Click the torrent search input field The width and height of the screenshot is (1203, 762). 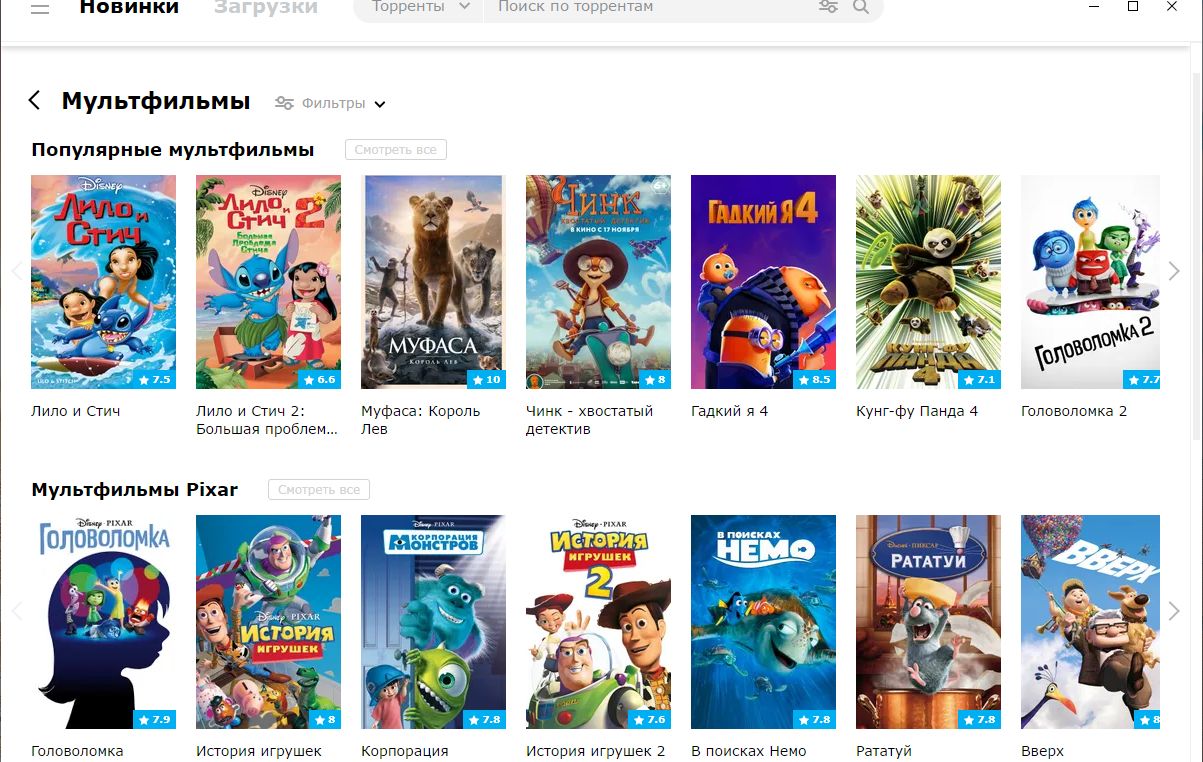(650, 7)
